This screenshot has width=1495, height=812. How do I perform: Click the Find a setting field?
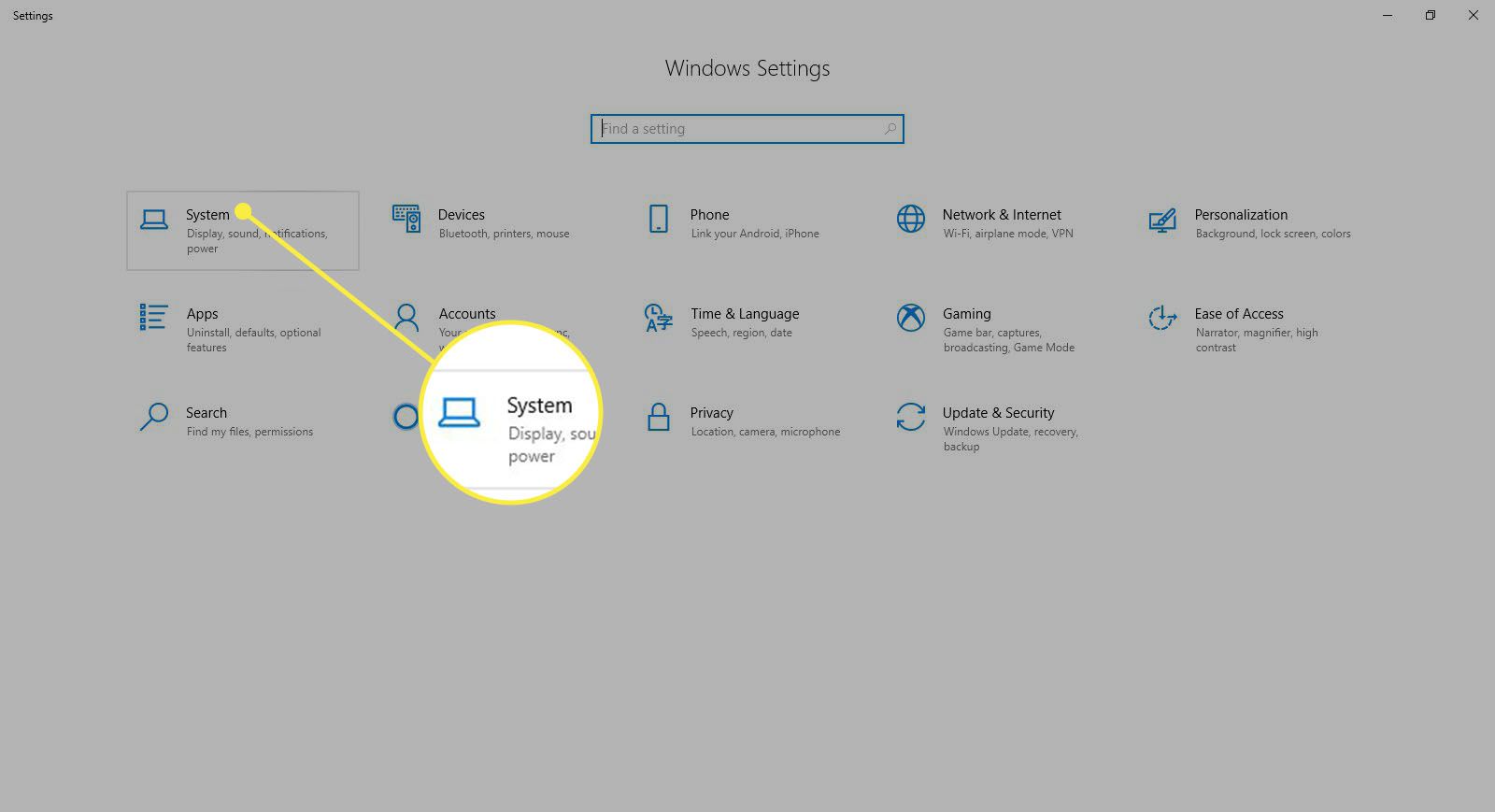(747, 129)
